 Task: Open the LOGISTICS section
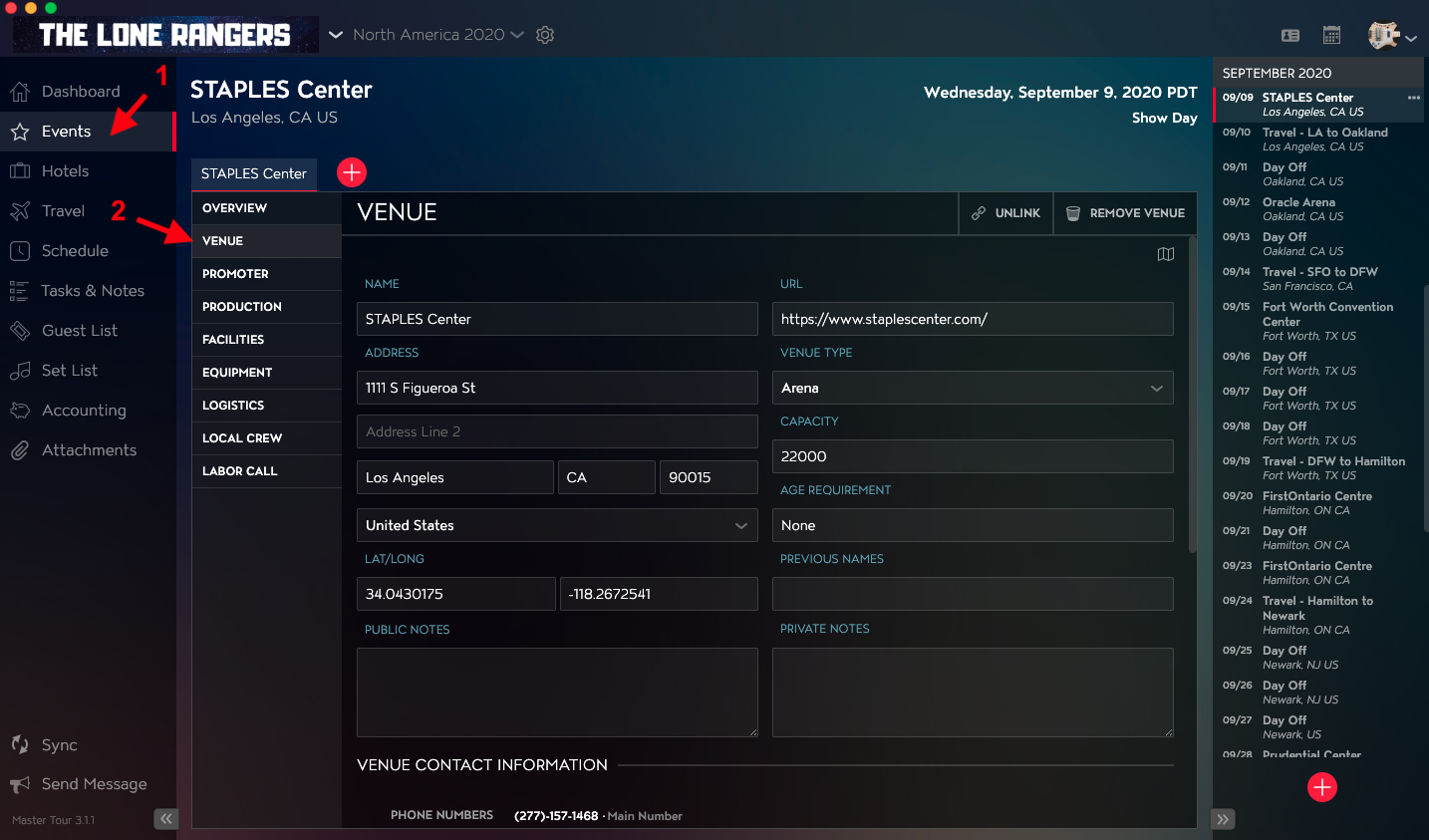[x=266, y=406]
